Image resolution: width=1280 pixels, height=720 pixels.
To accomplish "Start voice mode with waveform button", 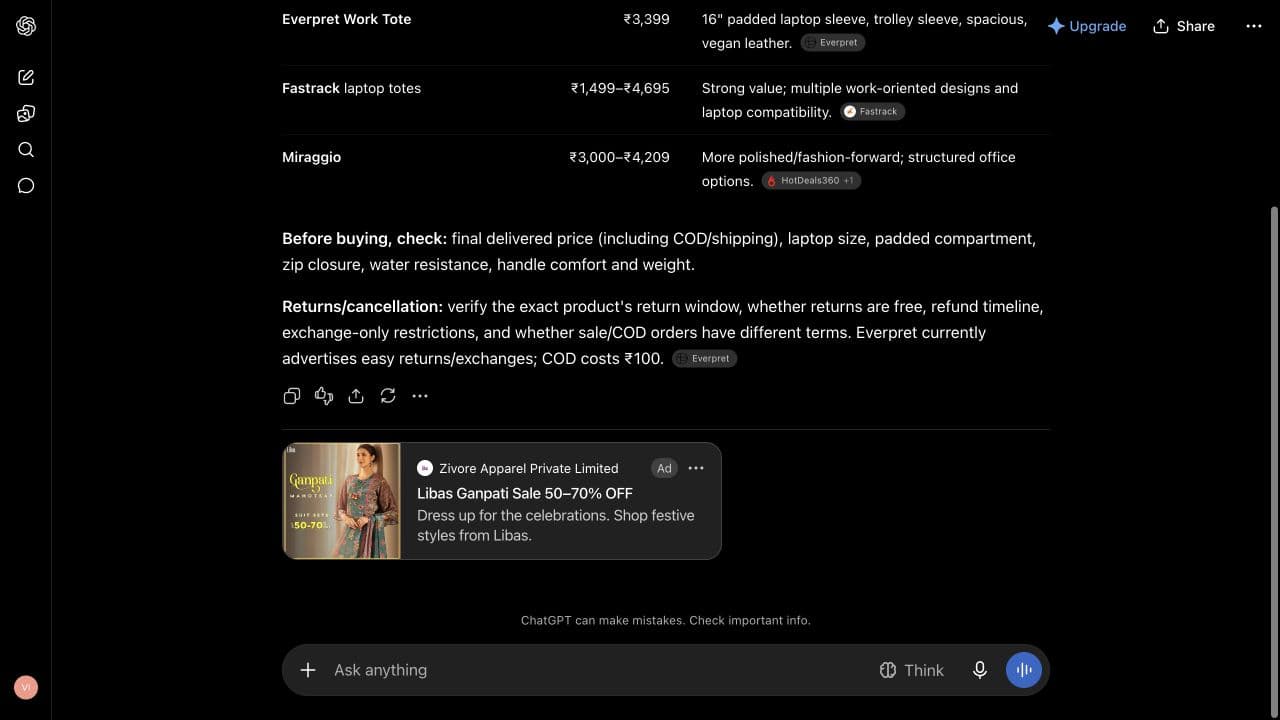I will [x=1024, y=670].
